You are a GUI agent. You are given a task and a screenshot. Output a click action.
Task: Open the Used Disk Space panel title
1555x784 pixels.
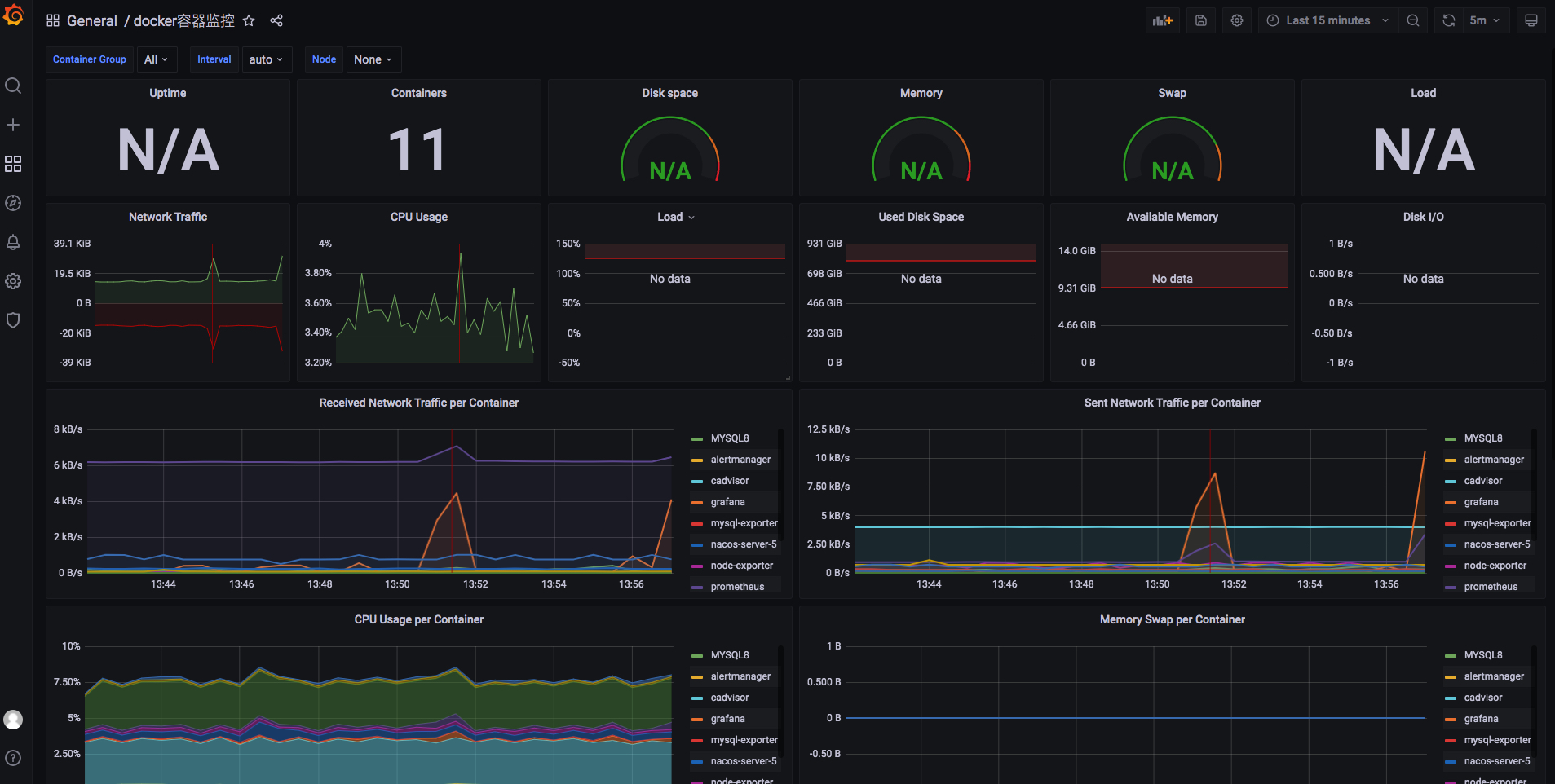tap(921, 217)
